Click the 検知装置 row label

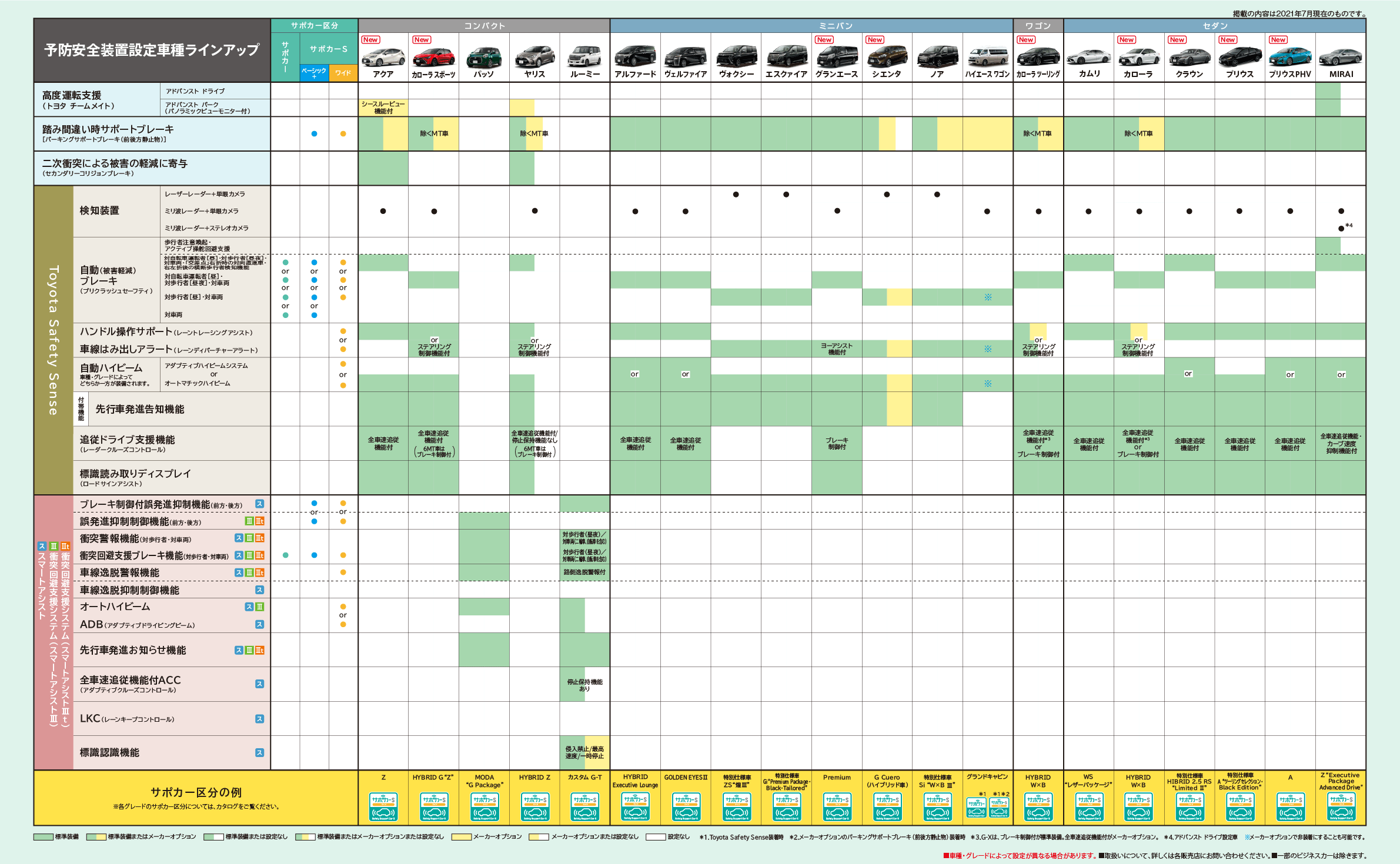tap(99, 210)
